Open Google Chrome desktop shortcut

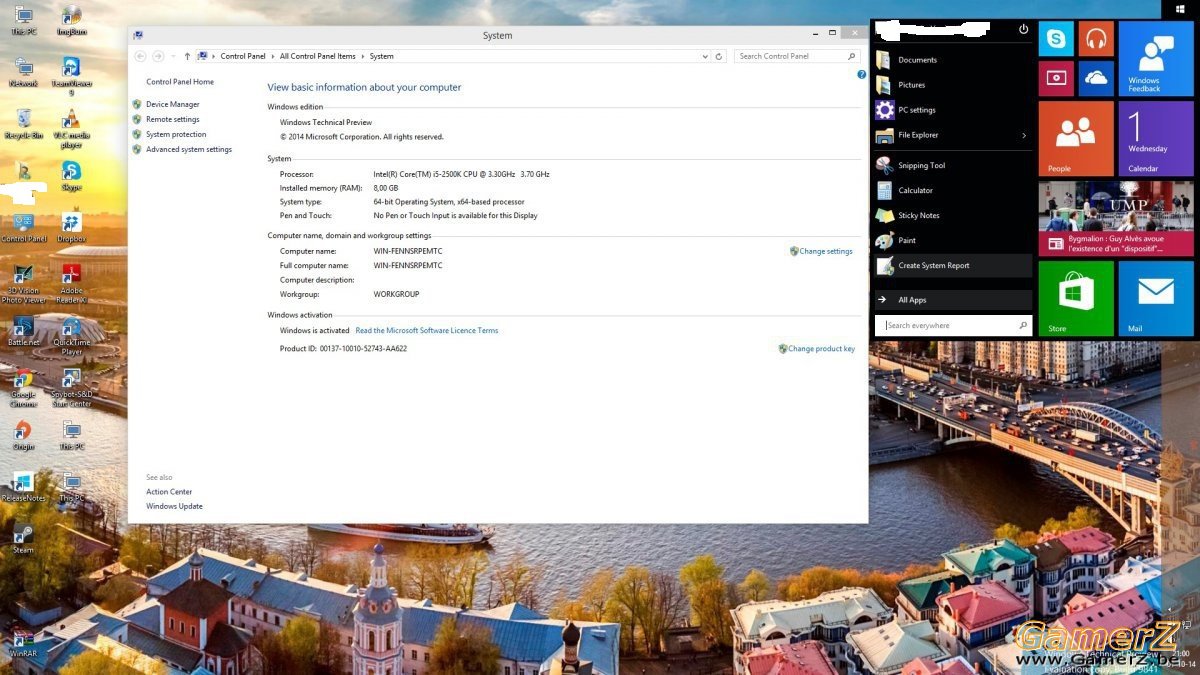point(23,387)
